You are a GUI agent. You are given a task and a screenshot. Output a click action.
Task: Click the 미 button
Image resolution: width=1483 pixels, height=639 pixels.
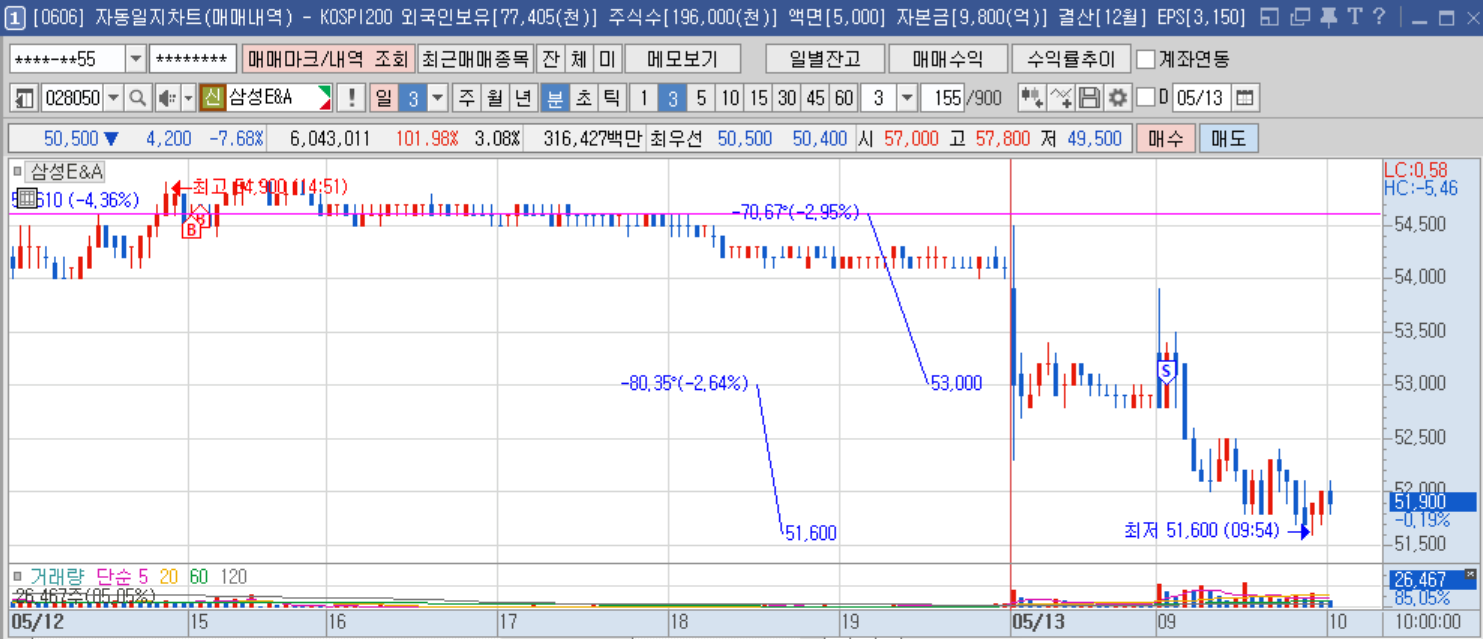[x=607, y=59]
